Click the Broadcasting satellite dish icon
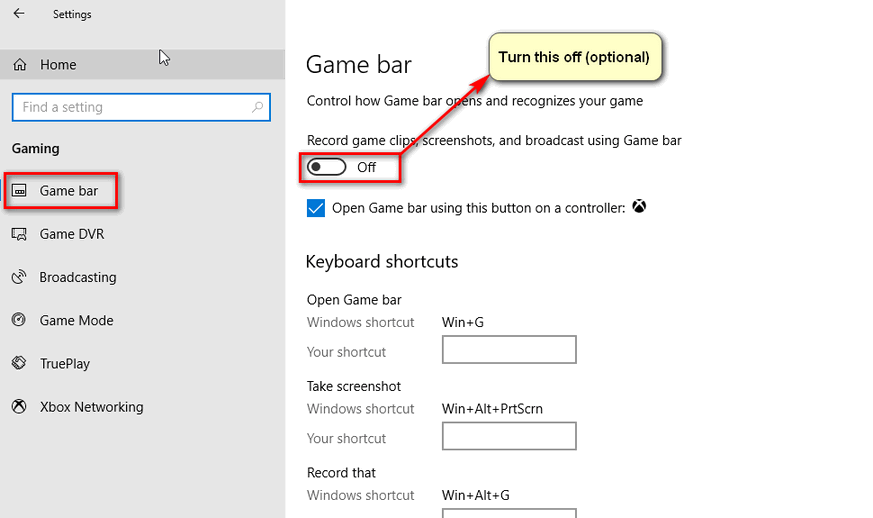Viewport: 873px width, 518px height. click(x=19, y=277)
